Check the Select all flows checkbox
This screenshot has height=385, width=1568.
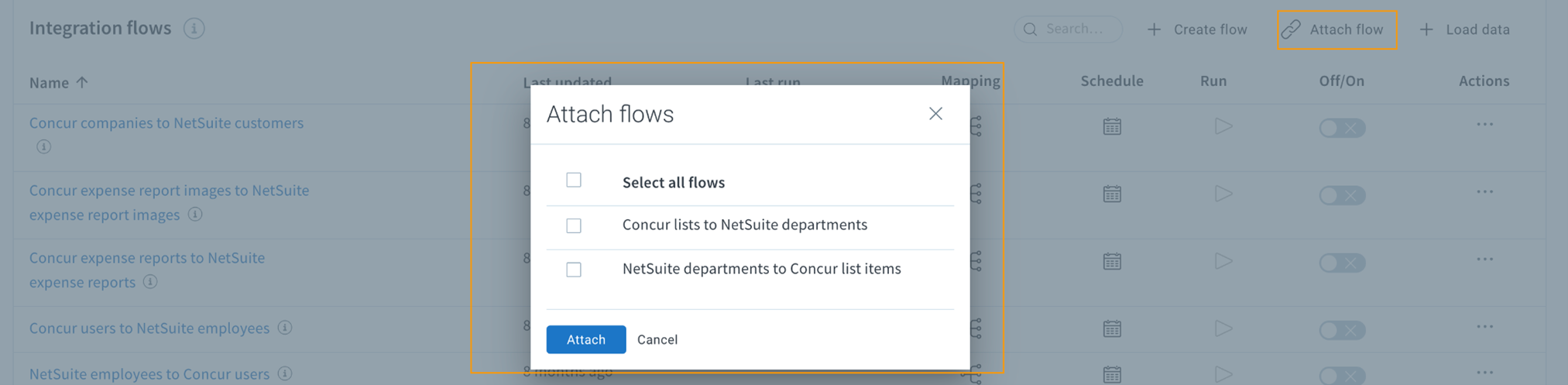pos(574,180)
